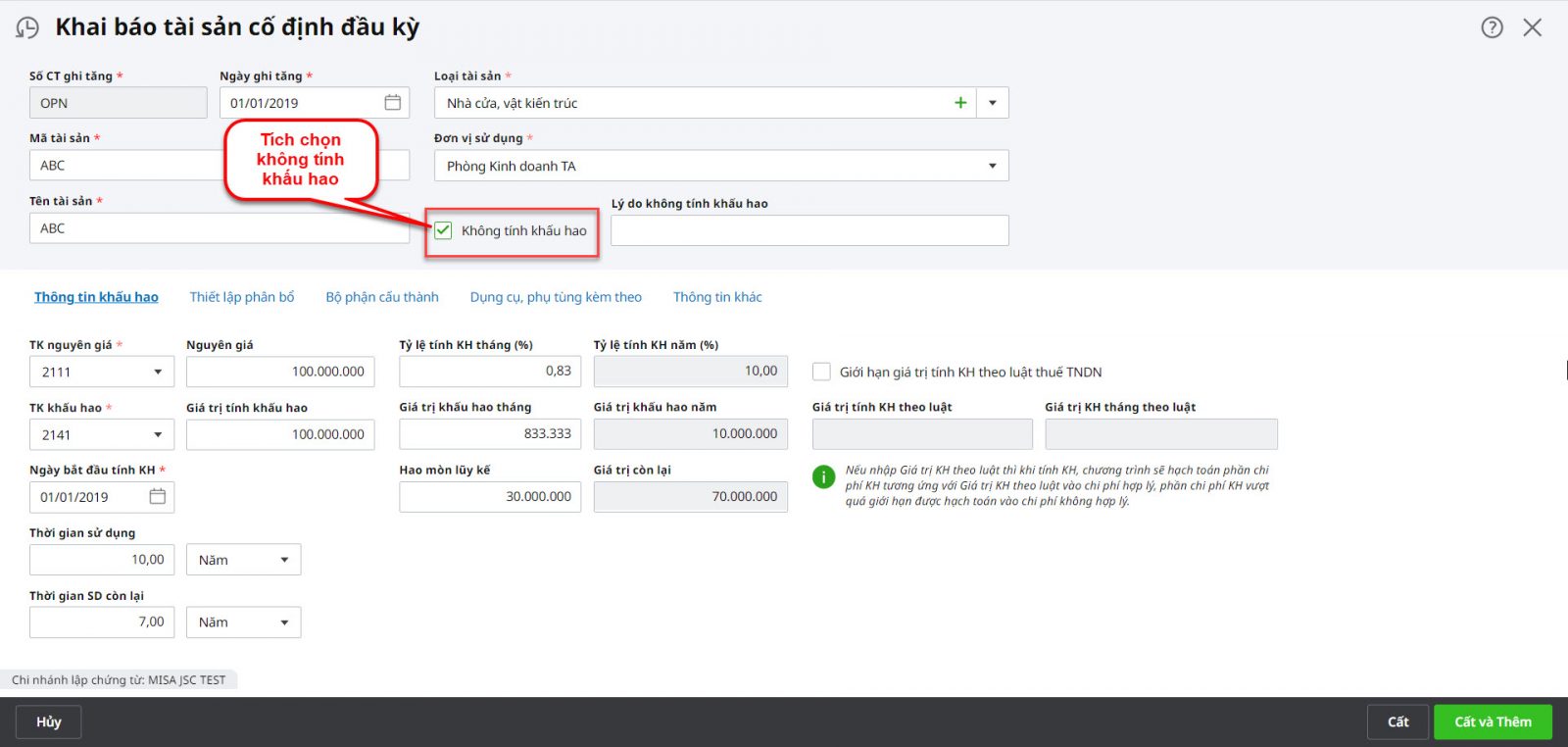Change Thời gian sử dụng unit dropdown
Viewport: 1568px width, 747px height.
[x=243, y=560]
